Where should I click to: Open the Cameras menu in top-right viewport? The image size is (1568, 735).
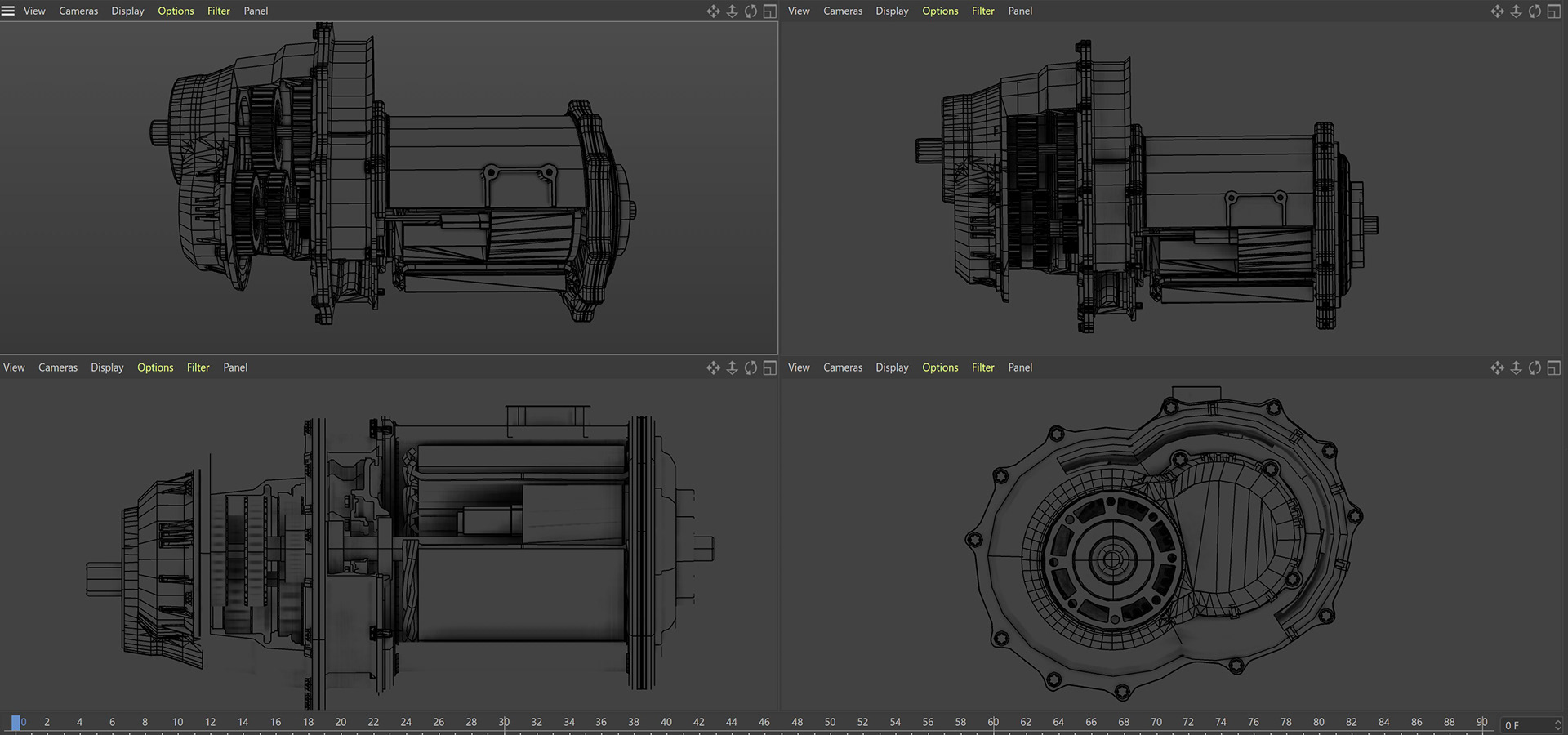pyautogui.click(x=842, y=11)
